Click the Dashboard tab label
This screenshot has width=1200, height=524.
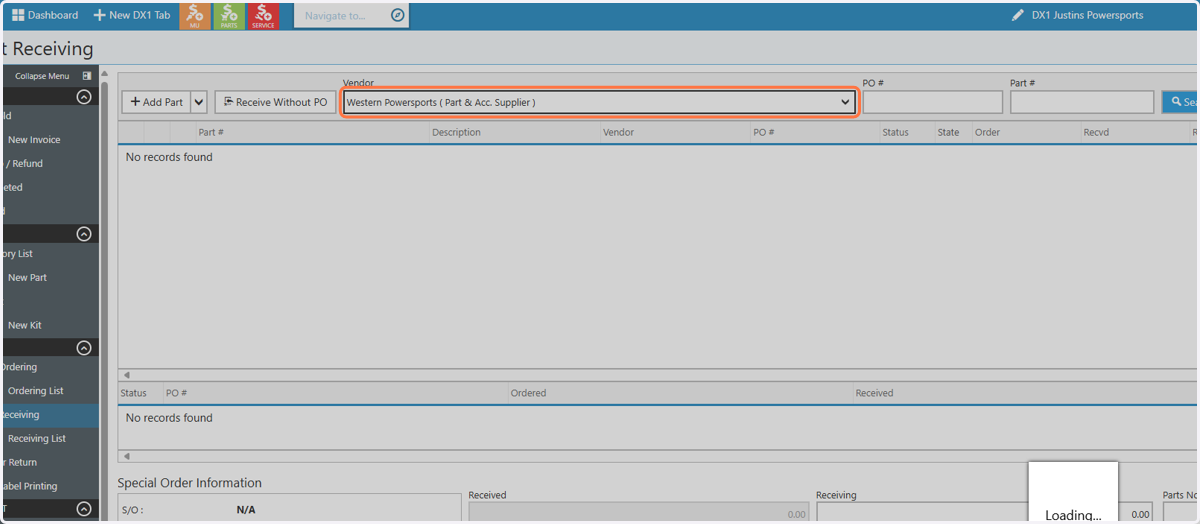[53, 15]
